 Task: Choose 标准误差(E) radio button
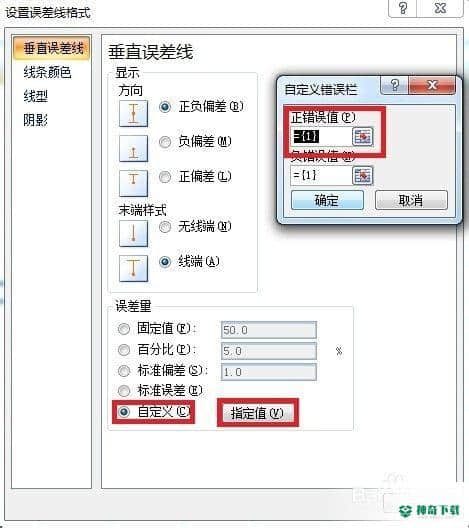click(124, 391)
